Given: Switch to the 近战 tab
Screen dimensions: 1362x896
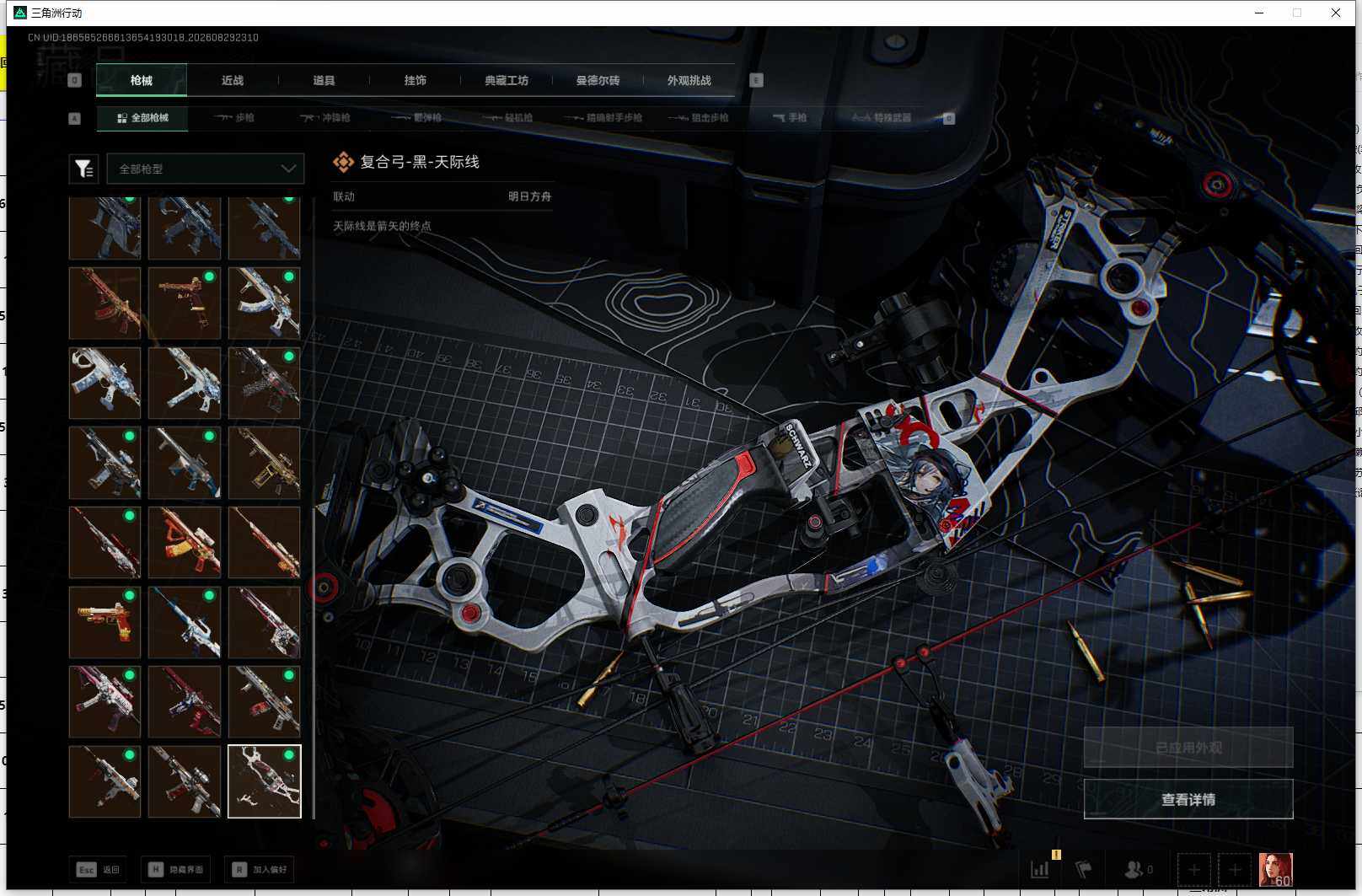Looking at the screenshot, I should 233,80.
